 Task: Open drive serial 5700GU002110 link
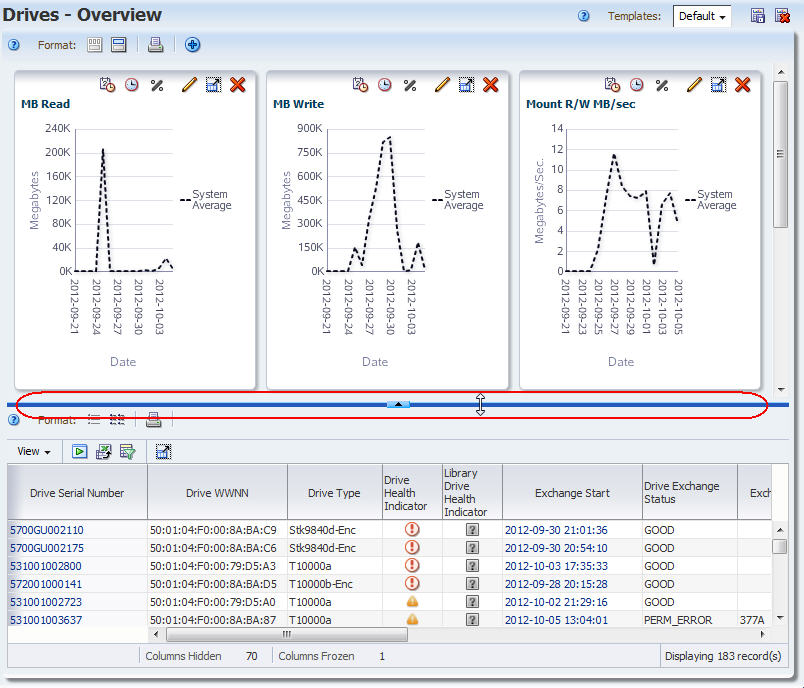point(47,530)
